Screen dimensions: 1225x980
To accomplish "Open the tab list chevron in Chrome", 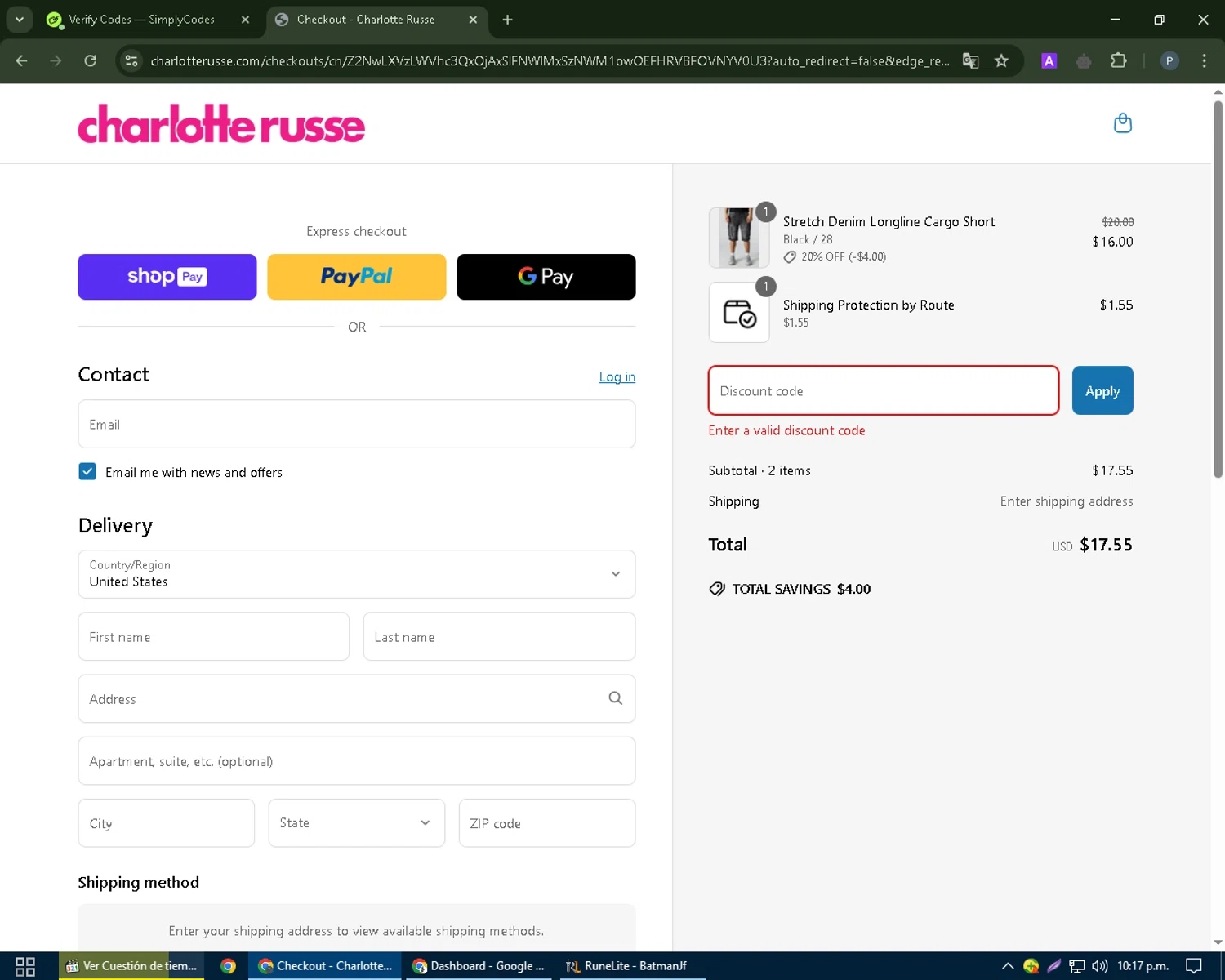I will [19, 19].
